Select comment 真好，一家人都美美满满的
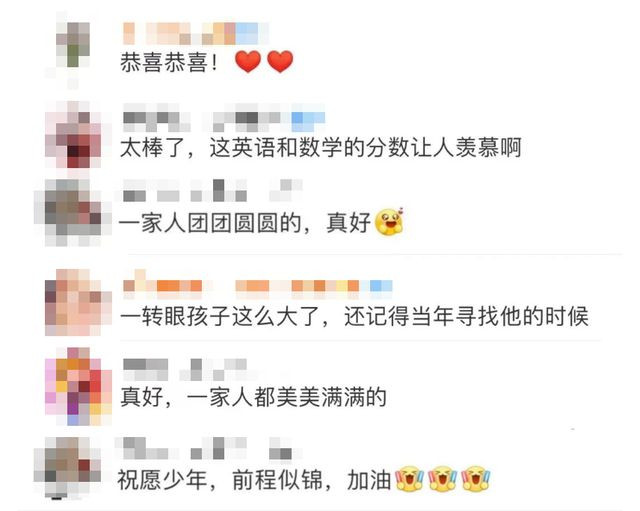The width and height of the screenshot is (640, 511). click(x=253, y=397)
